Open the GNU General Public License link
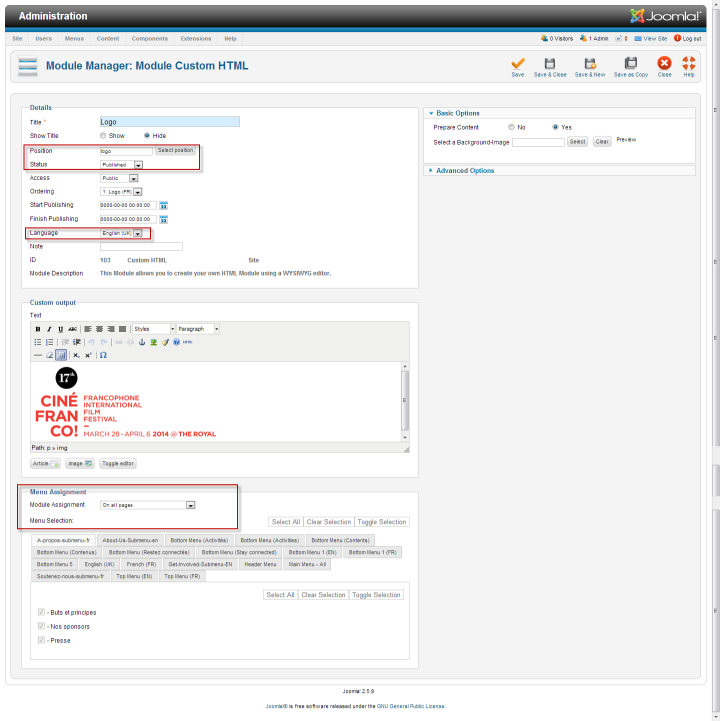The height and width of the screenshot is (721, 720). pyautogui.click(x=411, y=706)
